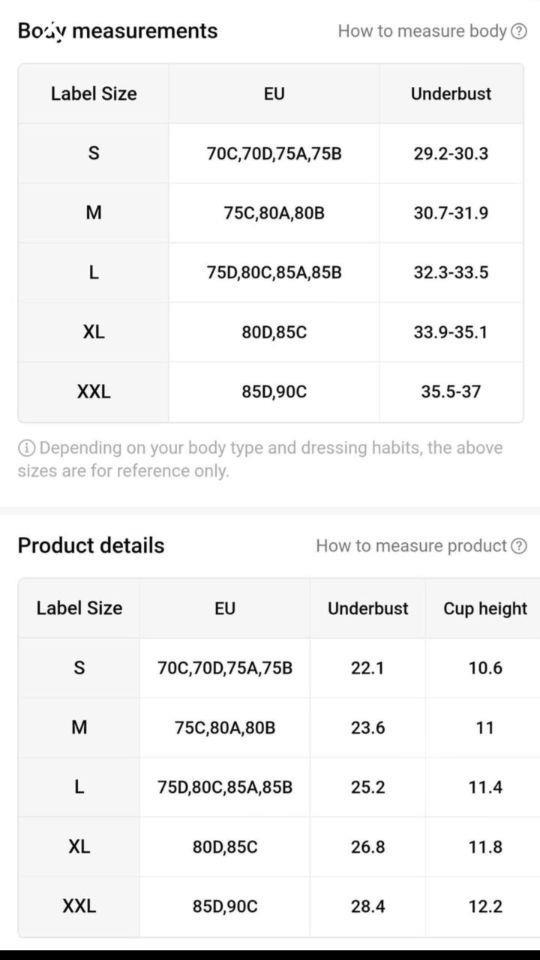540x960 pixels.
Task: Tap the info icon beside the sizing disclaimer
Action: click(x=26, y=448)
